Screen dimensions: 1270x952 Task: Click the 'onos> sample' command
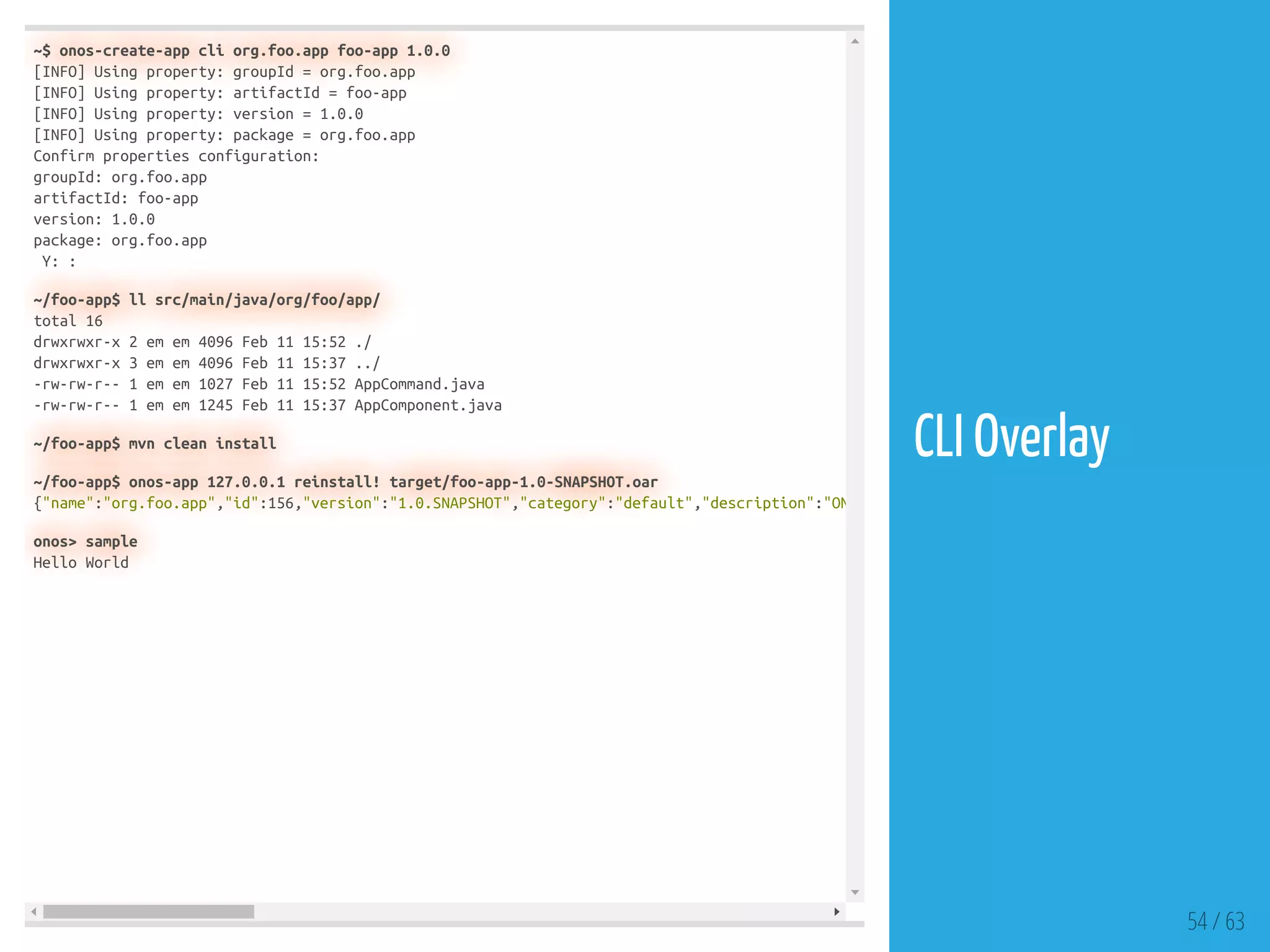pos(86,542)
